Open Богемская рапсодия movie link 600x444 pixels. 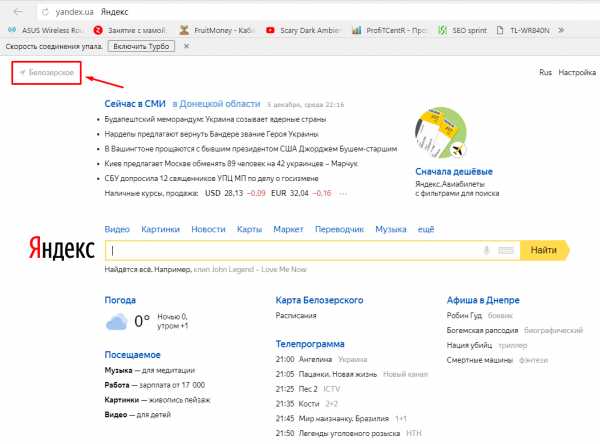[x=482, y=330]
